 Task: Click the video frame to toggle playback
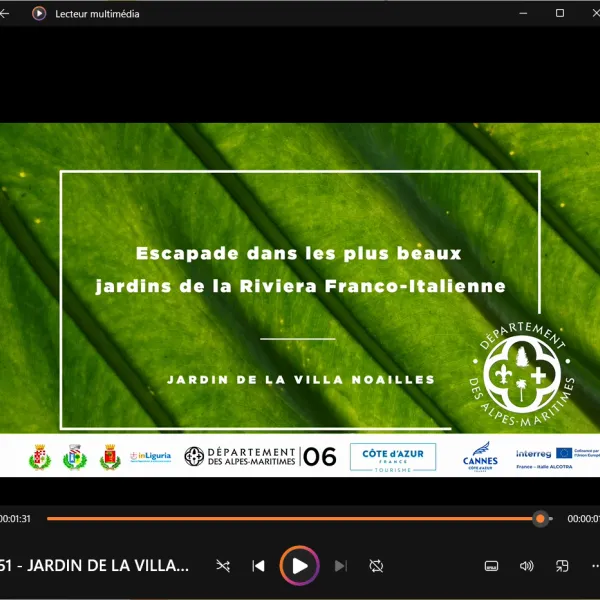300,300
